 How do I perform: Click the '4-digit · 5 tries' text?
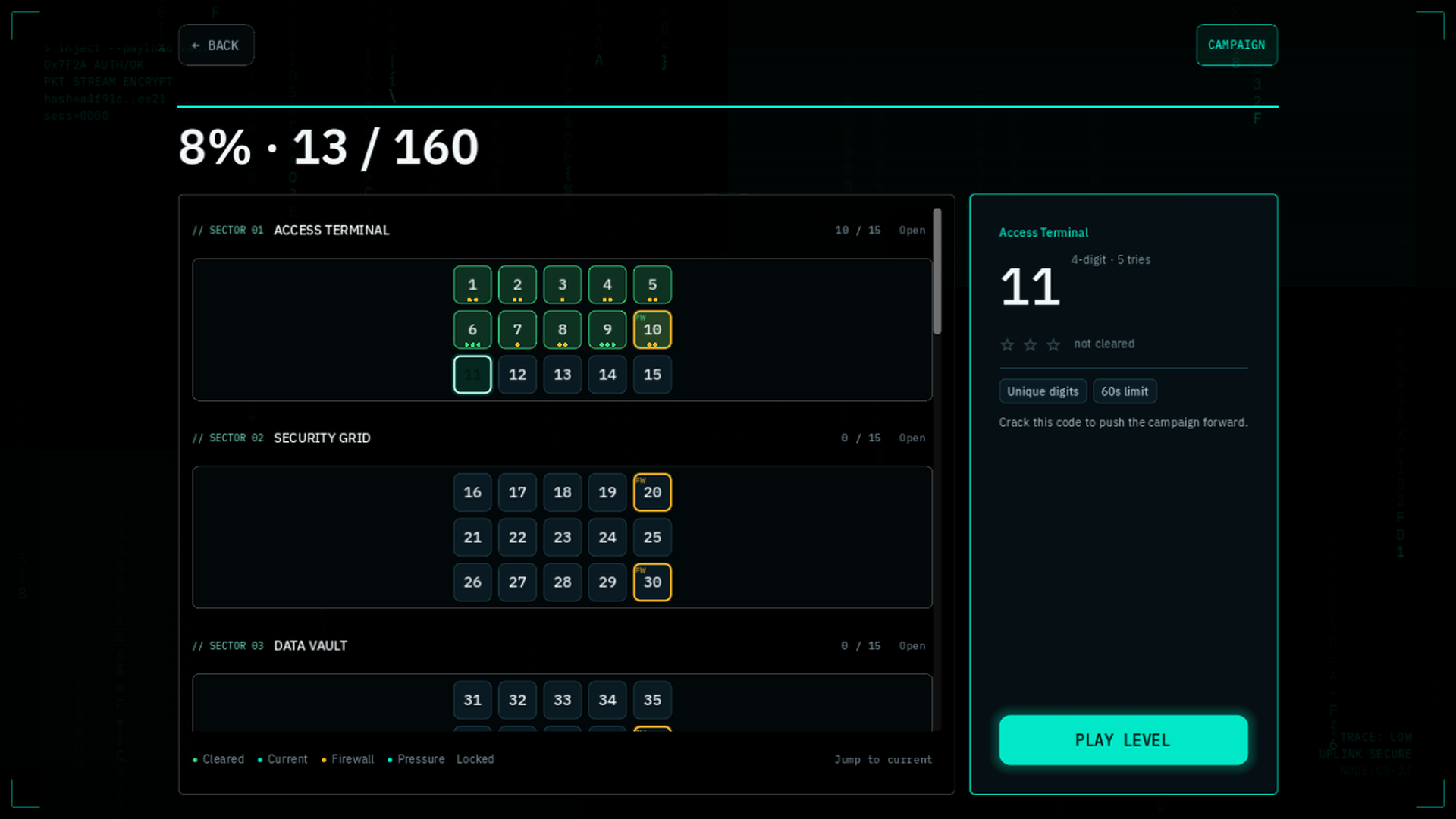click(x=1110, y=260)
